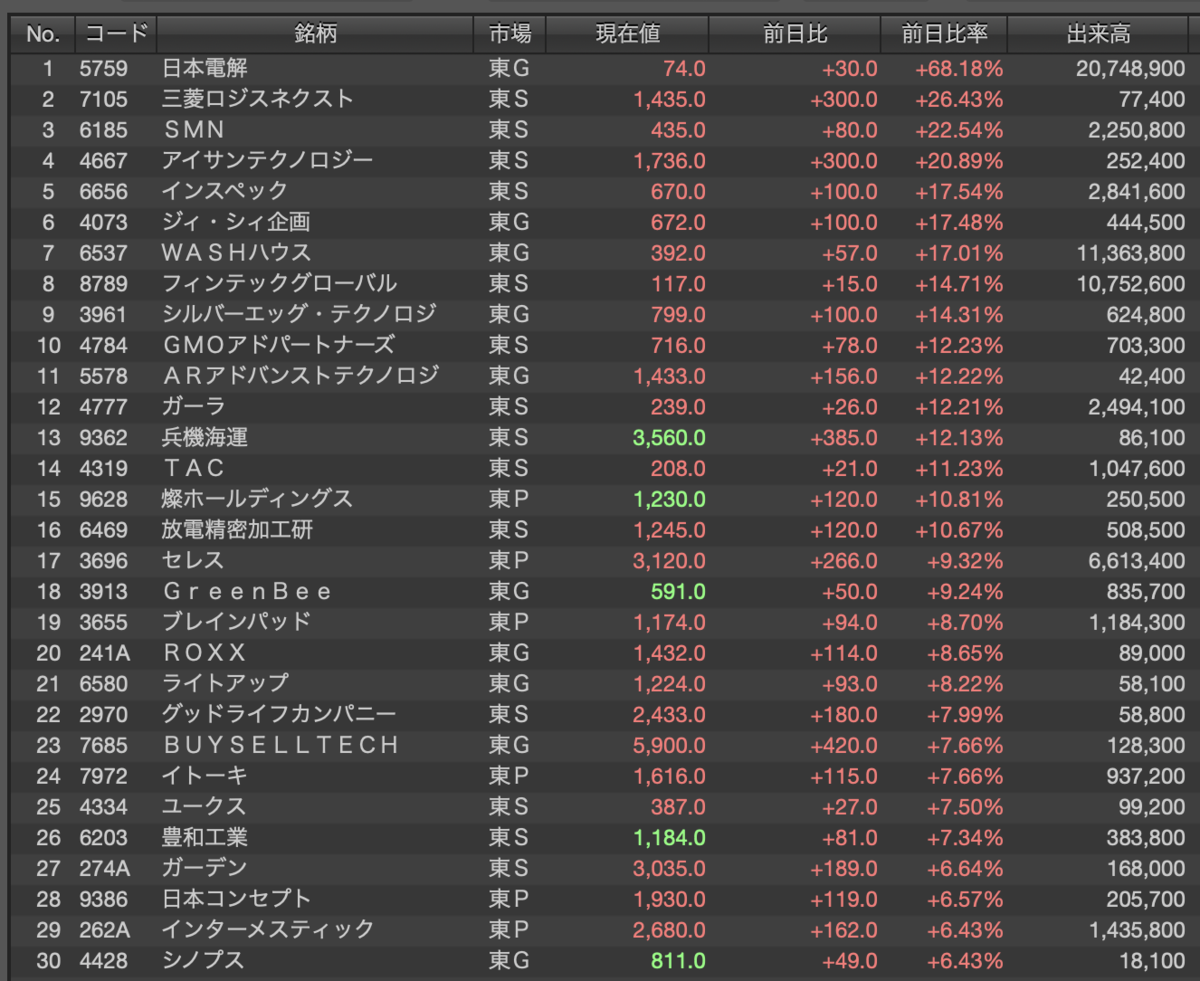
Task: Click the green price 591.0
Action: pyautogui.click(x=678, y=591)
